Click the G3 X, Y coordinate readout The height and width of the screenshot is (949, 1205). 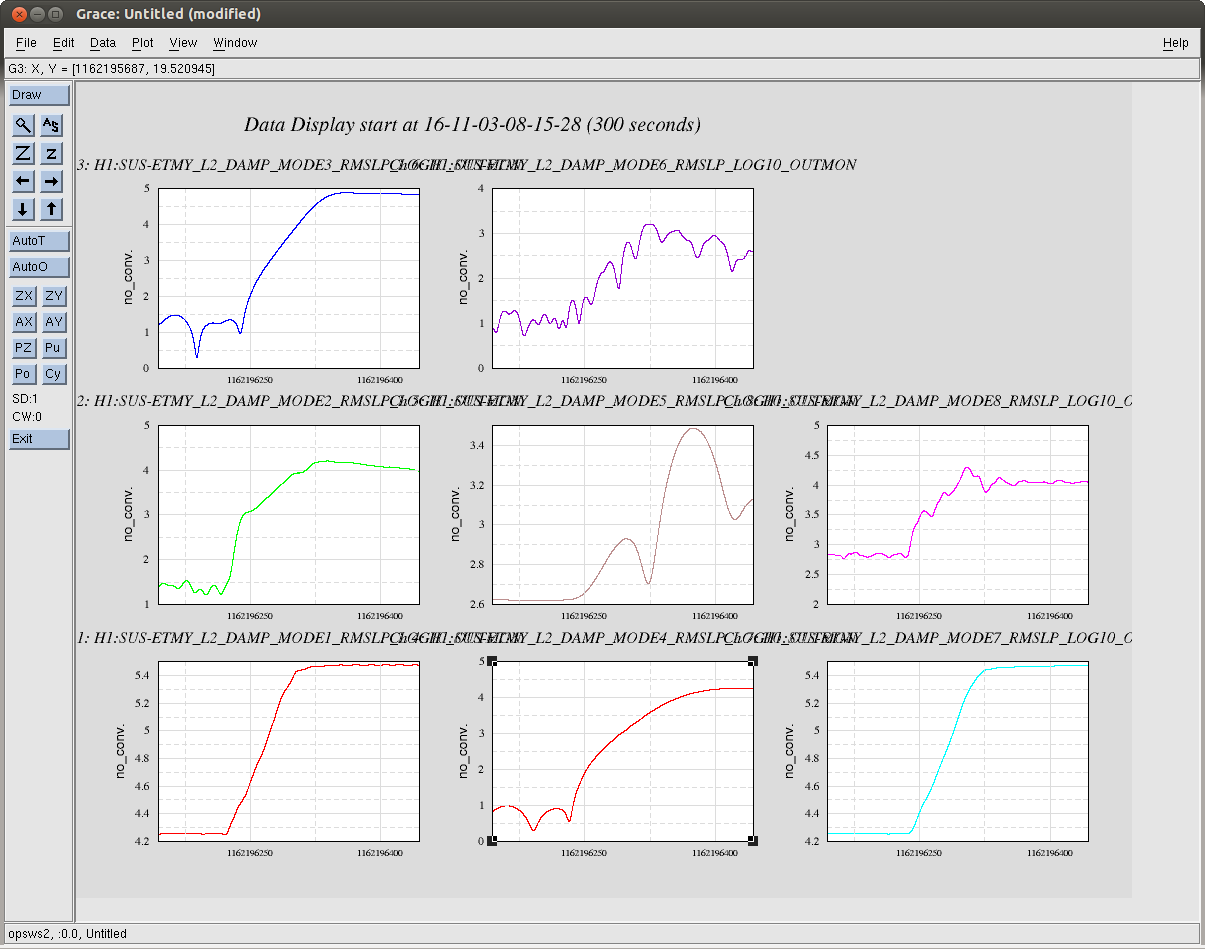[111, 69]
